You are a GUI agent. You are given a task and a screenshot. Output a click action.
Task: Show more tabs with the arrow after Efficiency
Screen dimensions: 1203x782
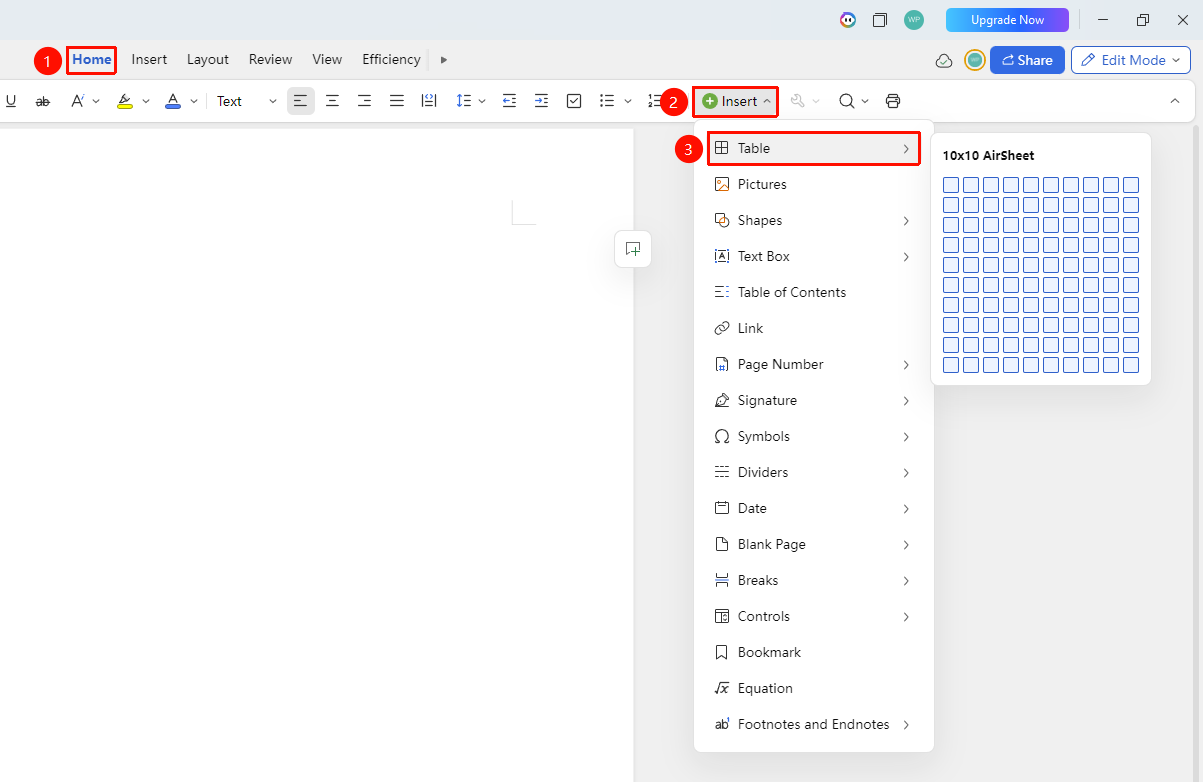click(x=444, y=60)
